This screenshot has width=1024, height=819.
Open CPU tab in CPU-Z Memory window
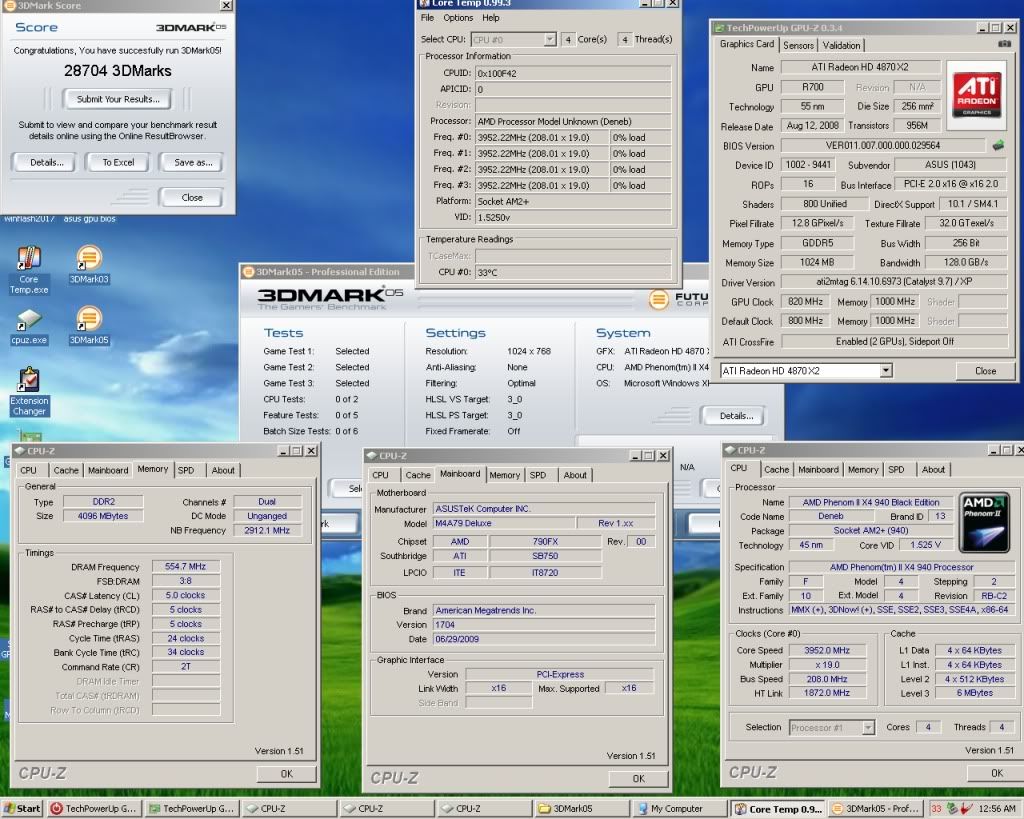click(28, 470)
